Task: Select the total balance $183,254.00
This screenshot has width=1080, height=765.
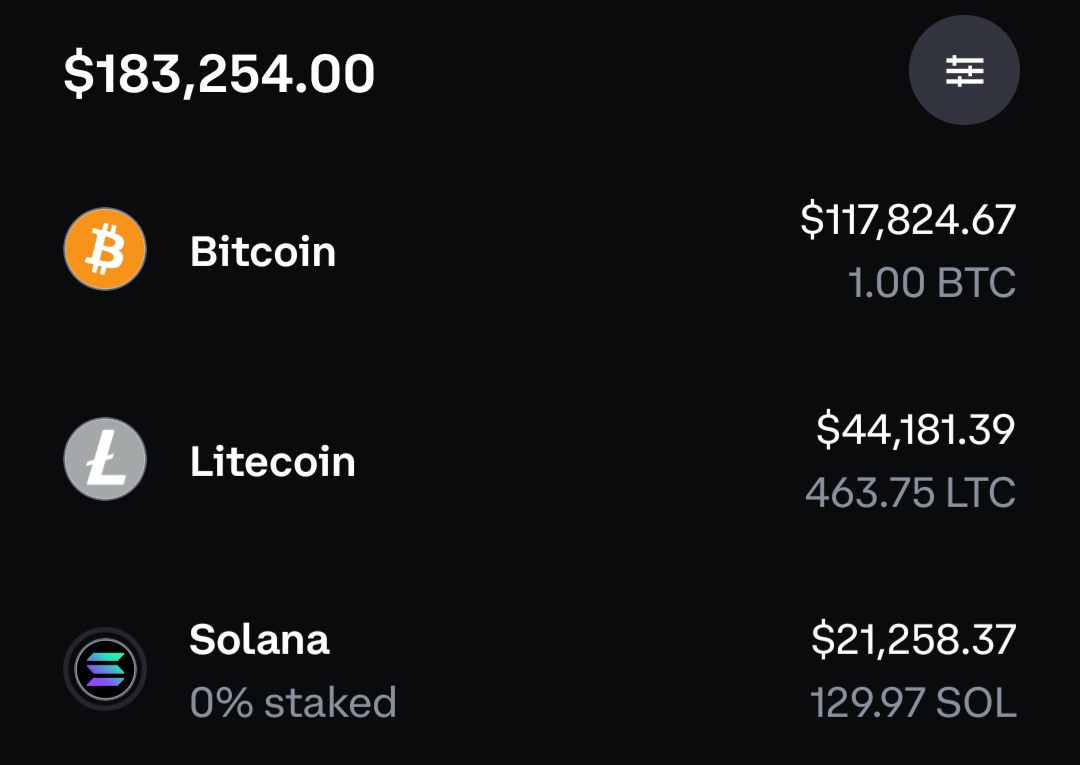Action: 219,74
